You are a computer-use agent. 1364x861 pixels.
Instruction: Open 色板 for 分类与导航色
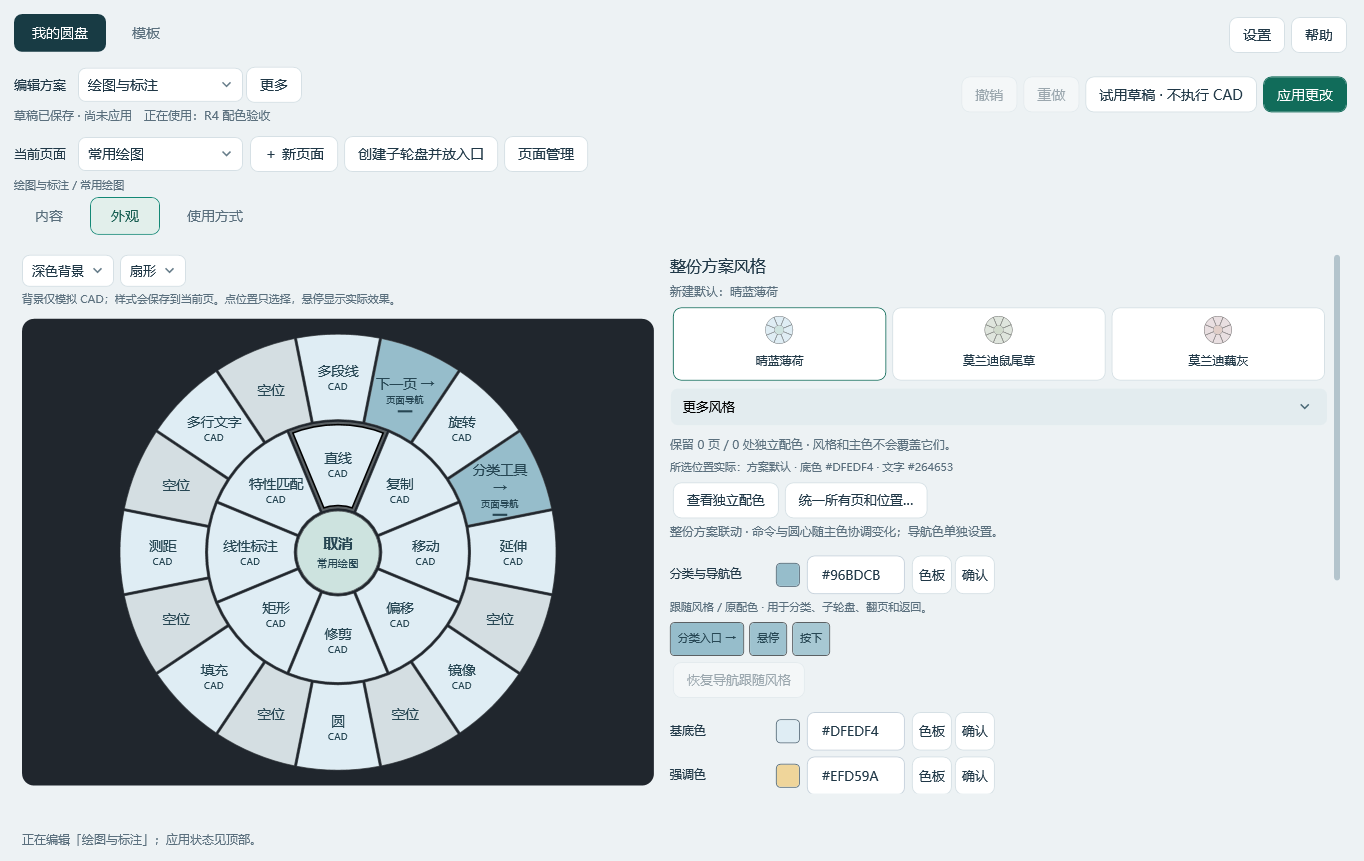click(x=932, y=575)
